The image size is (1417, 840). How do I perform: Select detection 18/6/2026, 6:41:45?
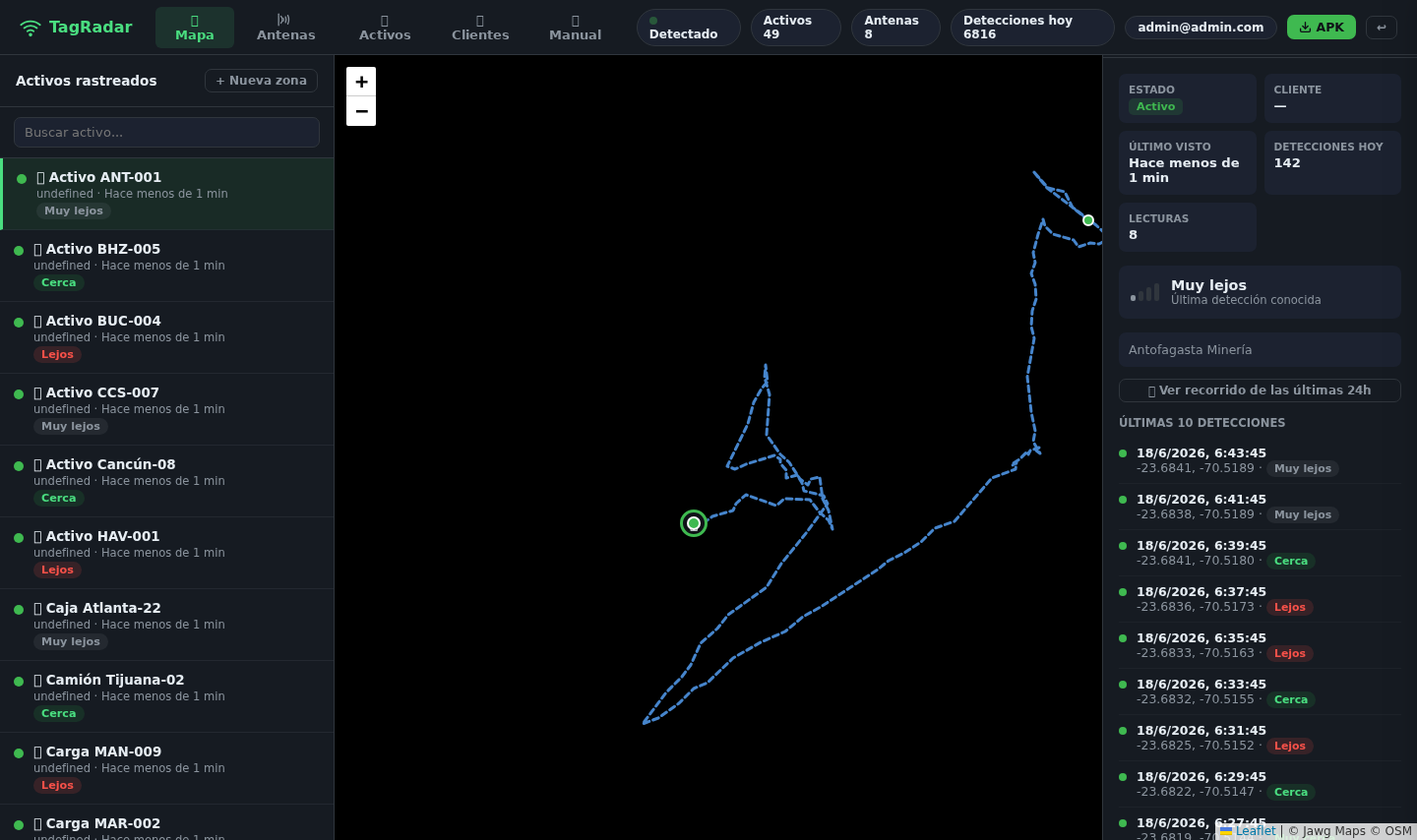[x=1260, y=507]
